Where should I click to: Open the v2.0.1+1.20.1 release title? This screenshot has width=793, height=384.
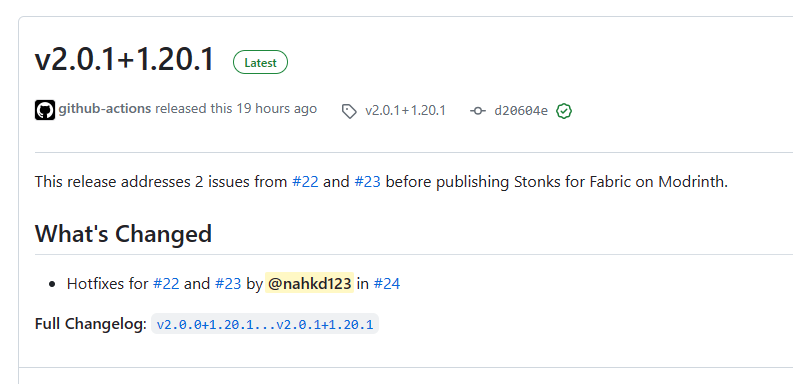click(x=124, y=59)
